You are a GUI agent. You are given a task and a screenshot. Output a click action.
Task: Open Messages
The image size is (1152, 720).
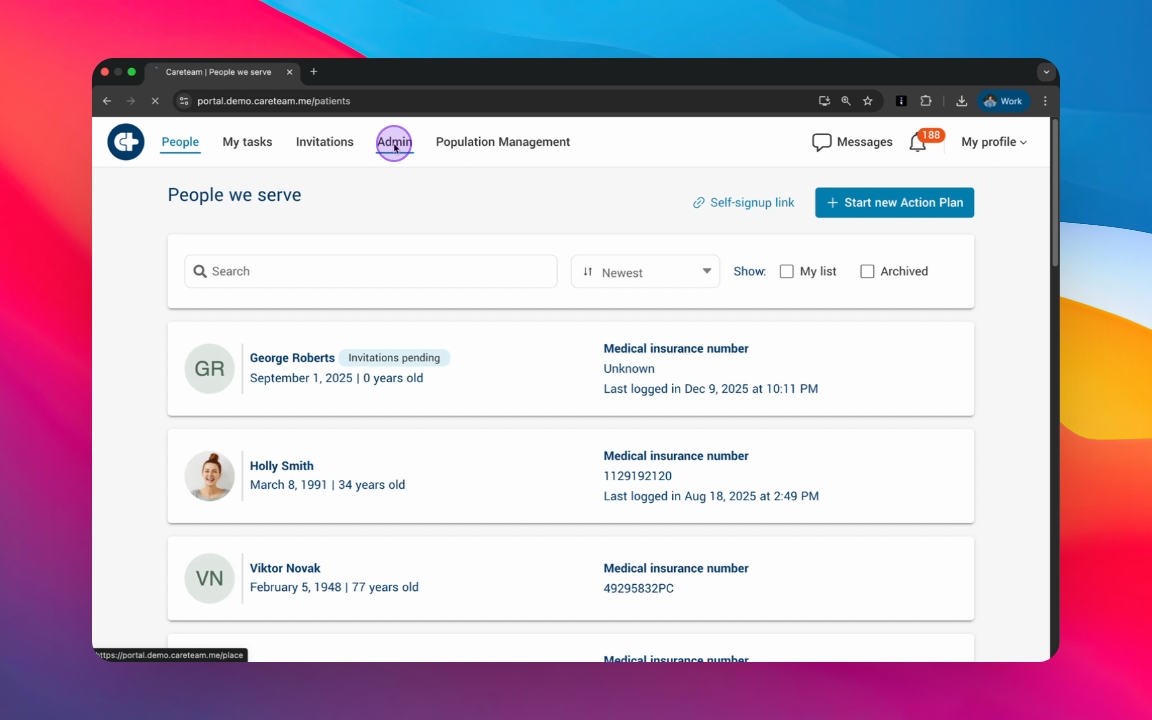(852, 142)
